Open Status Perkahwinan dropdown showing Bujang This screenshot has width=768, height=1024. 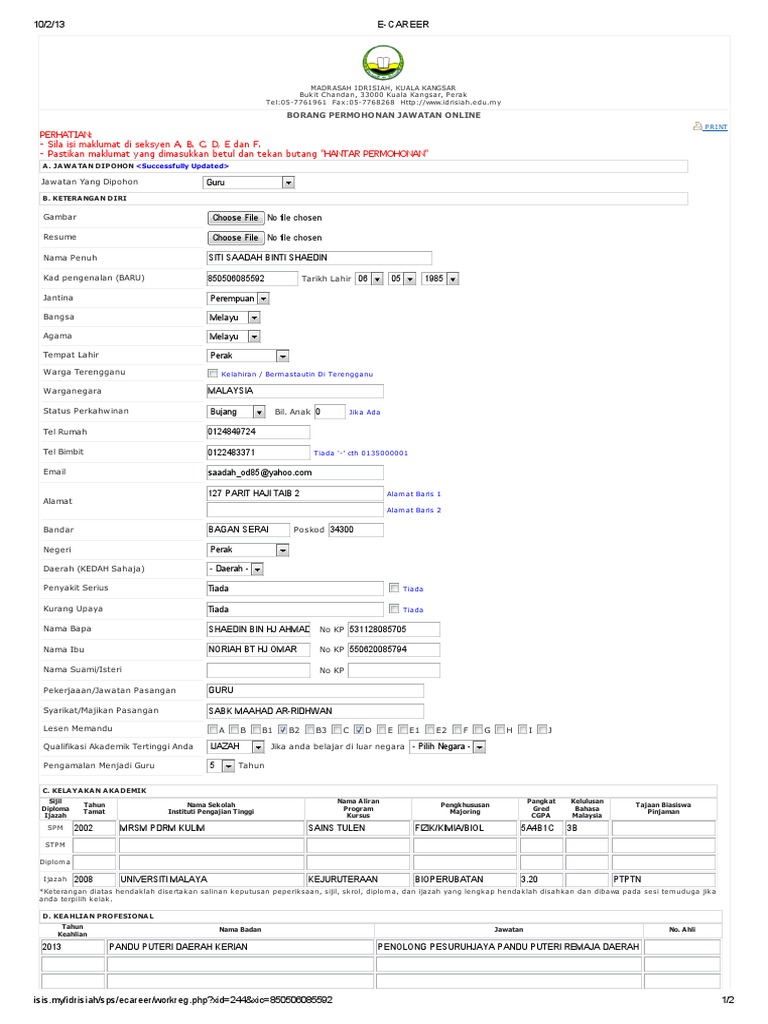pos(236,412)
